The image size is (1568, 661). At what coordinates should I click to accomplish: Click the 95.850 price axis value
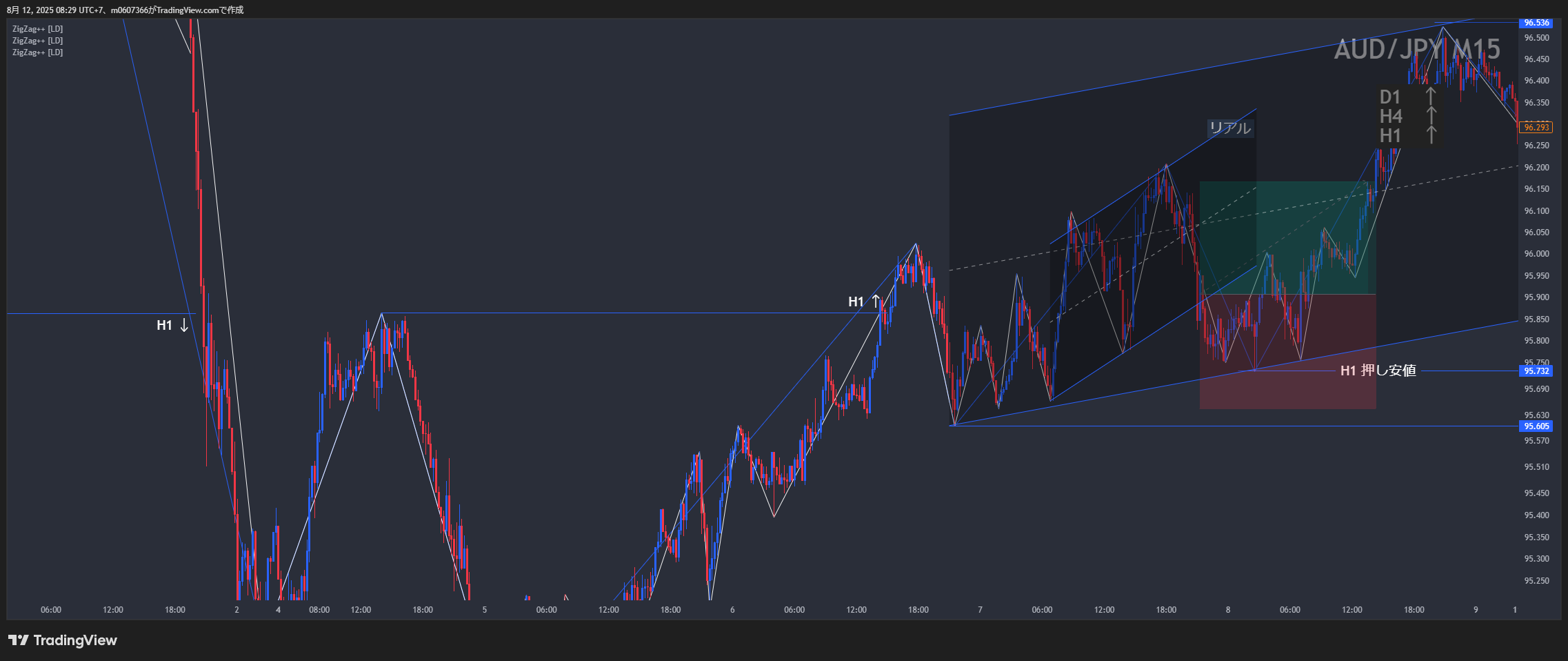click(x=1536, y=319)
